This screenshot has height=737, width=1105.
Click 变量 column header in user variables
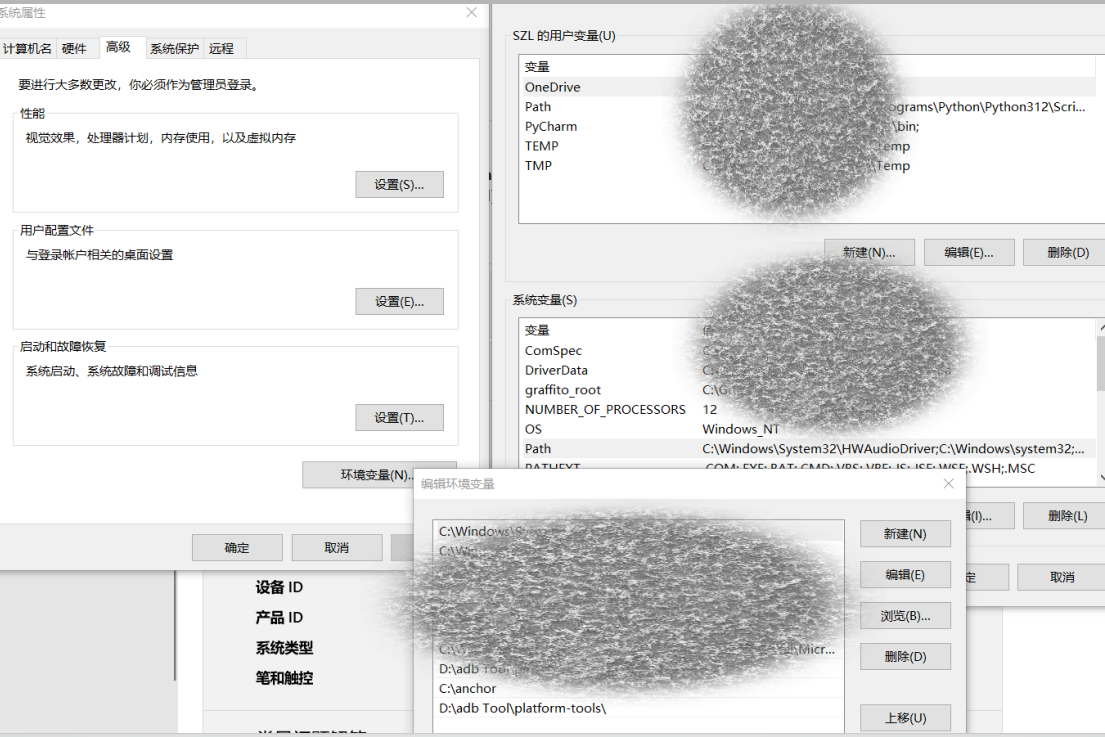pyautogui.click(x=537, y=67)
